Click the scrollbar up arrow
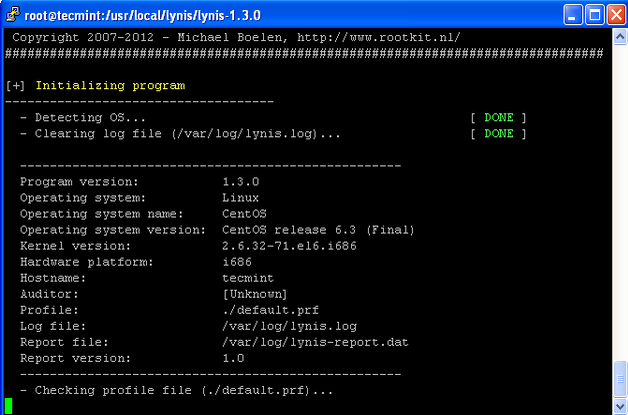 pos(620,37)
